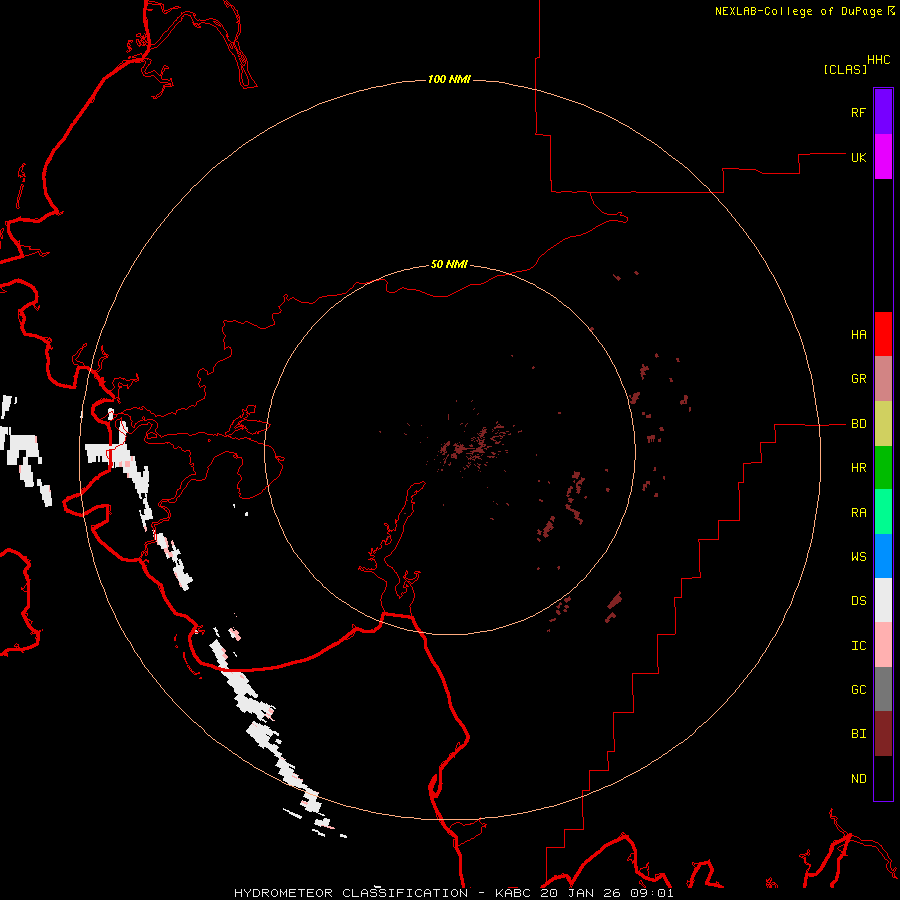
Task: Click the 20 JAN 26 date text
Action: click(x=581, y=893)
